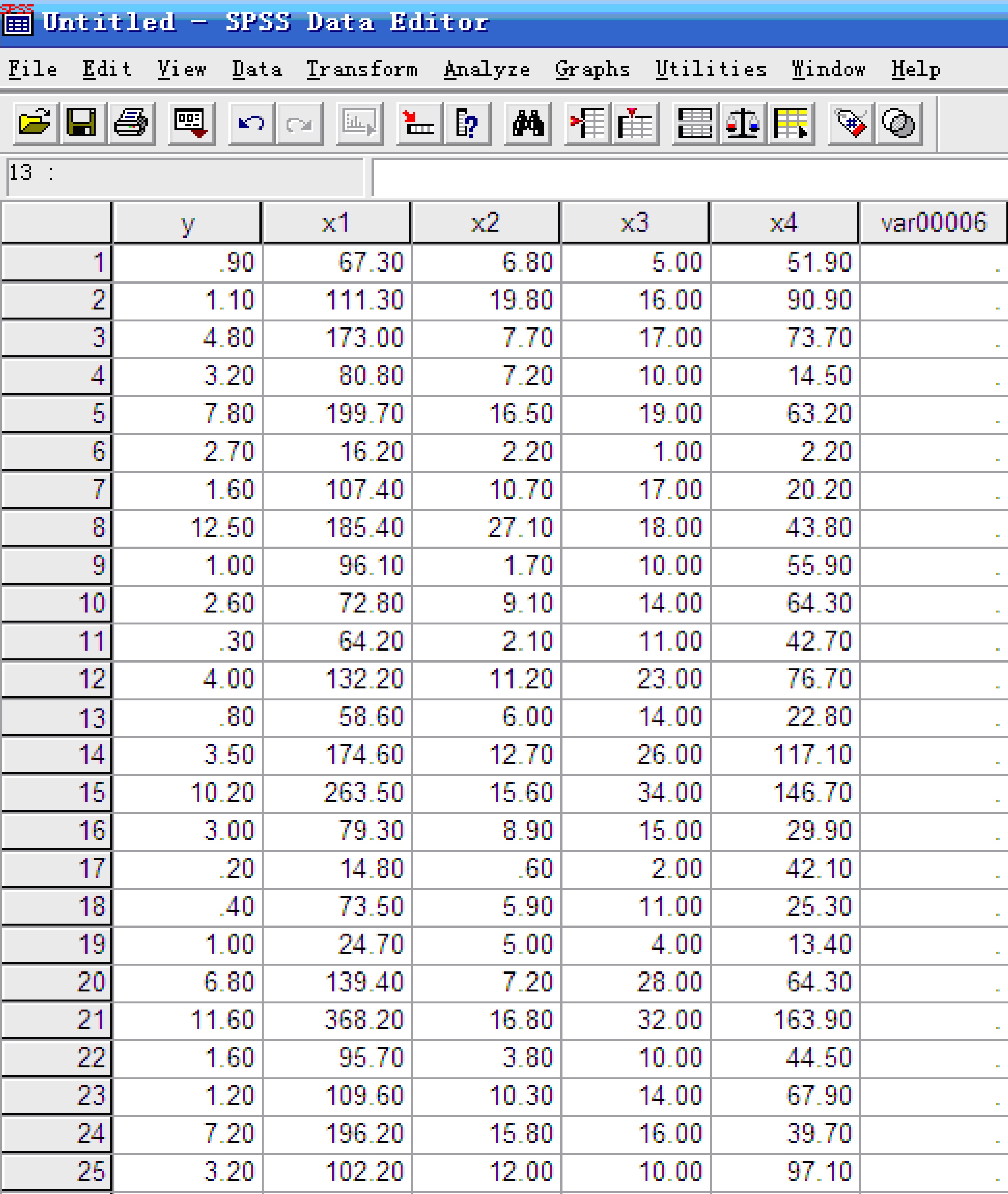Open the Dialog Recall toolbar icon
The height and width of the screenshot is (1194, 1008).
[x=192, y=123]
